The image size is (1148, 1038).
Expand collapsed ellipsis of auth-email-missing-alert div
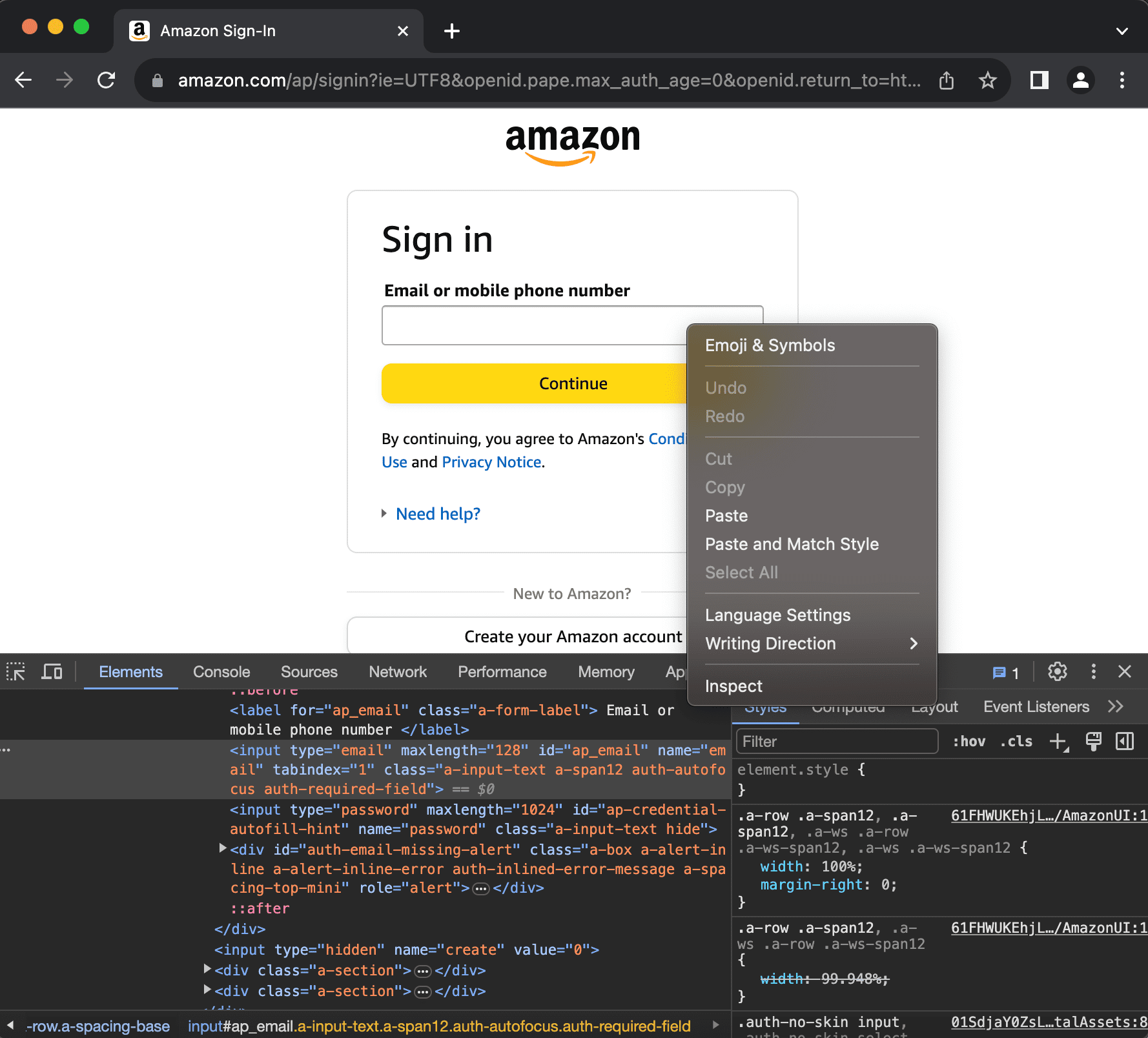[481, 889]
